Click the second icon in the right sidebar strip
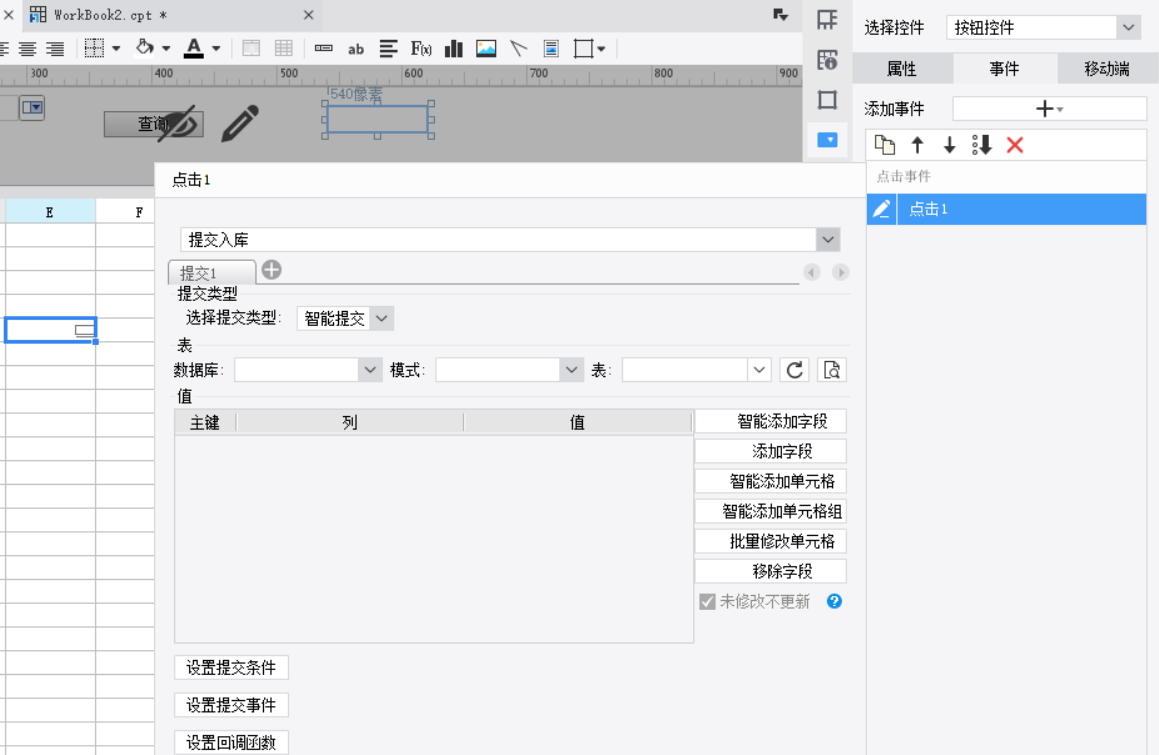 pyautogui.click(x=827, y=60)
